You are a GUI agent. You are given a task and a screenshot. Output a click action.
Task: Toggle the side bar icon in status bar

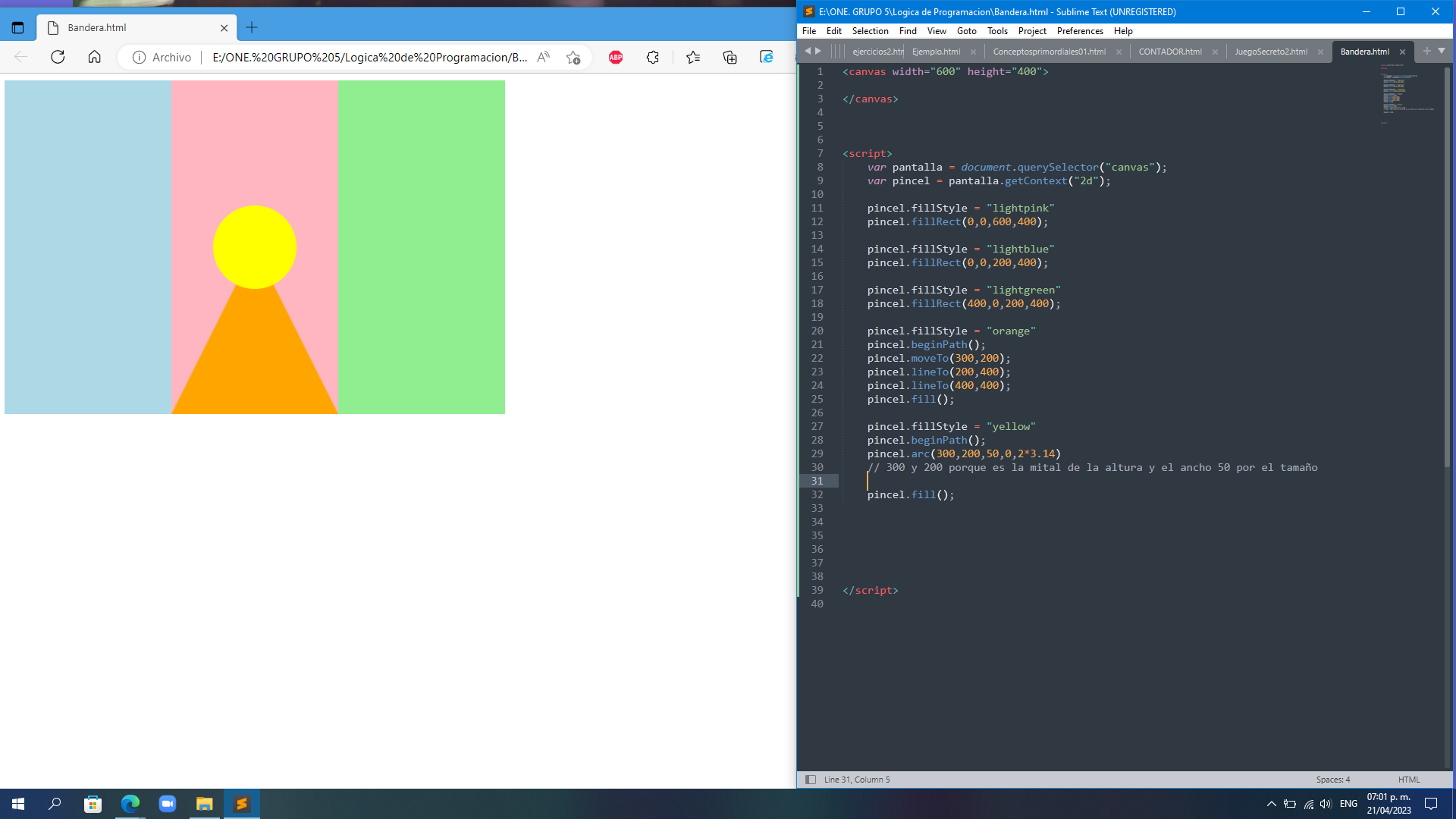tap(810, 780)
